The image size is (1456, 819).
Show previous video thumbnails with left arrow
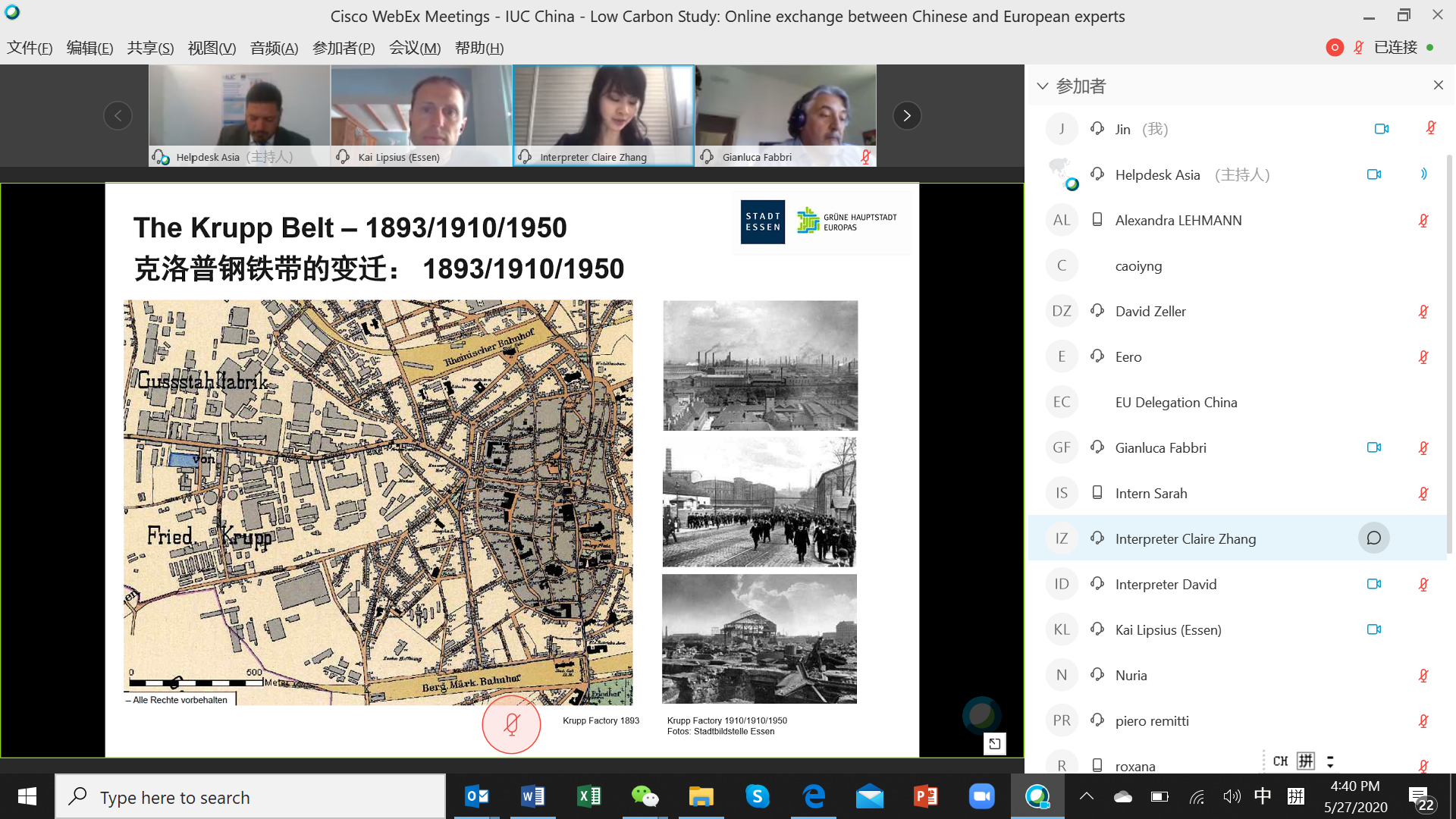[118, 115]
